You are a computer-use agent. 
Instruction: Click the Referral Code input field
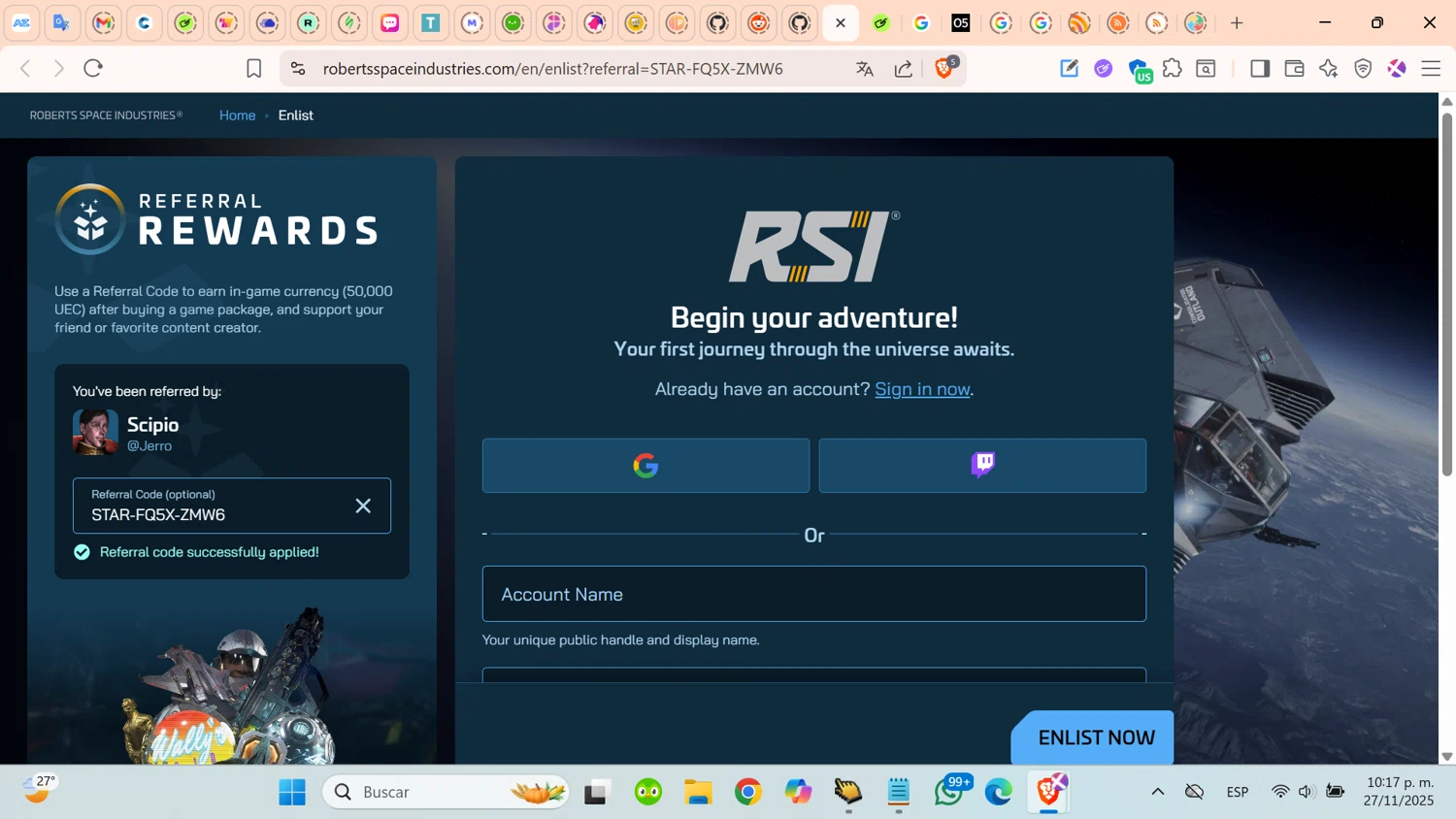(x=232, y=506)
